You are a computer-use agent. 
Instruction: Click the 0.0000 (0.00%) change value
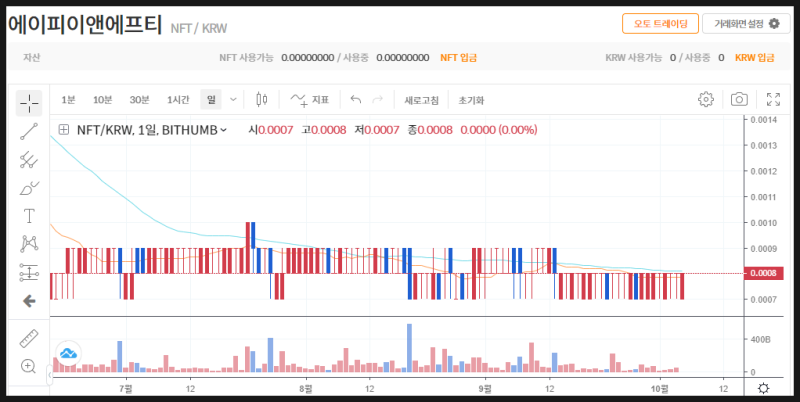pyautogui.click(x=498, y=130)
